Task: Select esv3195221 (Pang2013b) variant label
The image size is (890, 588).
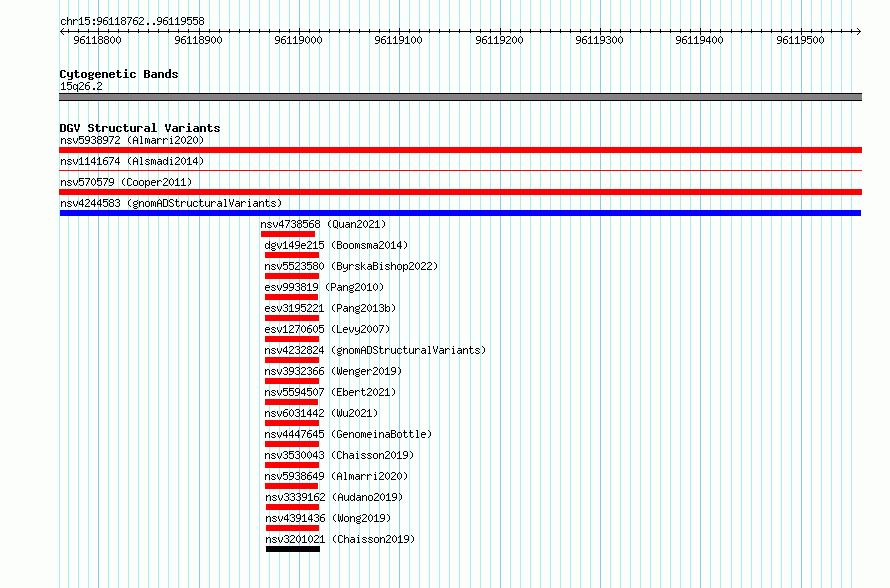Action: [x=330, y=308]
